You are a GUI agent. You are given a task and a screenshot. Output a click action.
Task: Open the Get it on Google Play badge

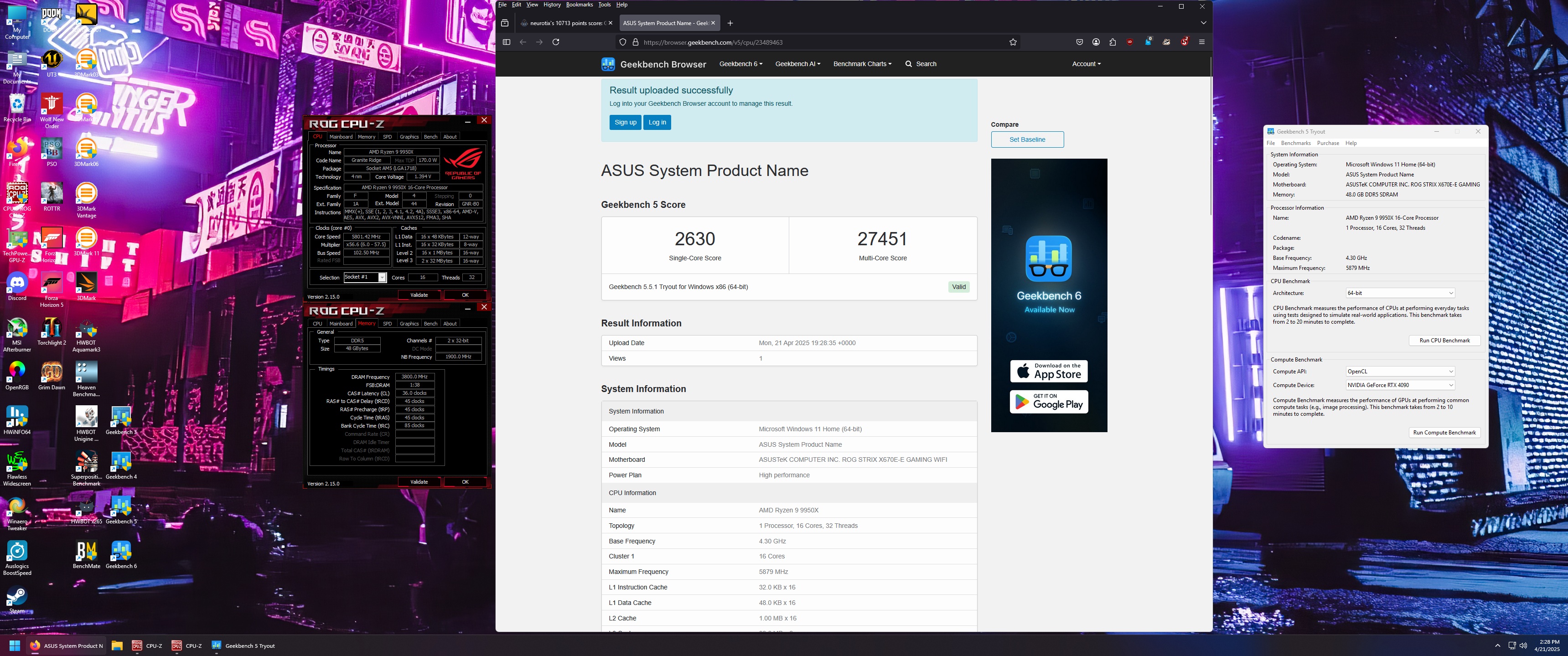click(1049, 402)
